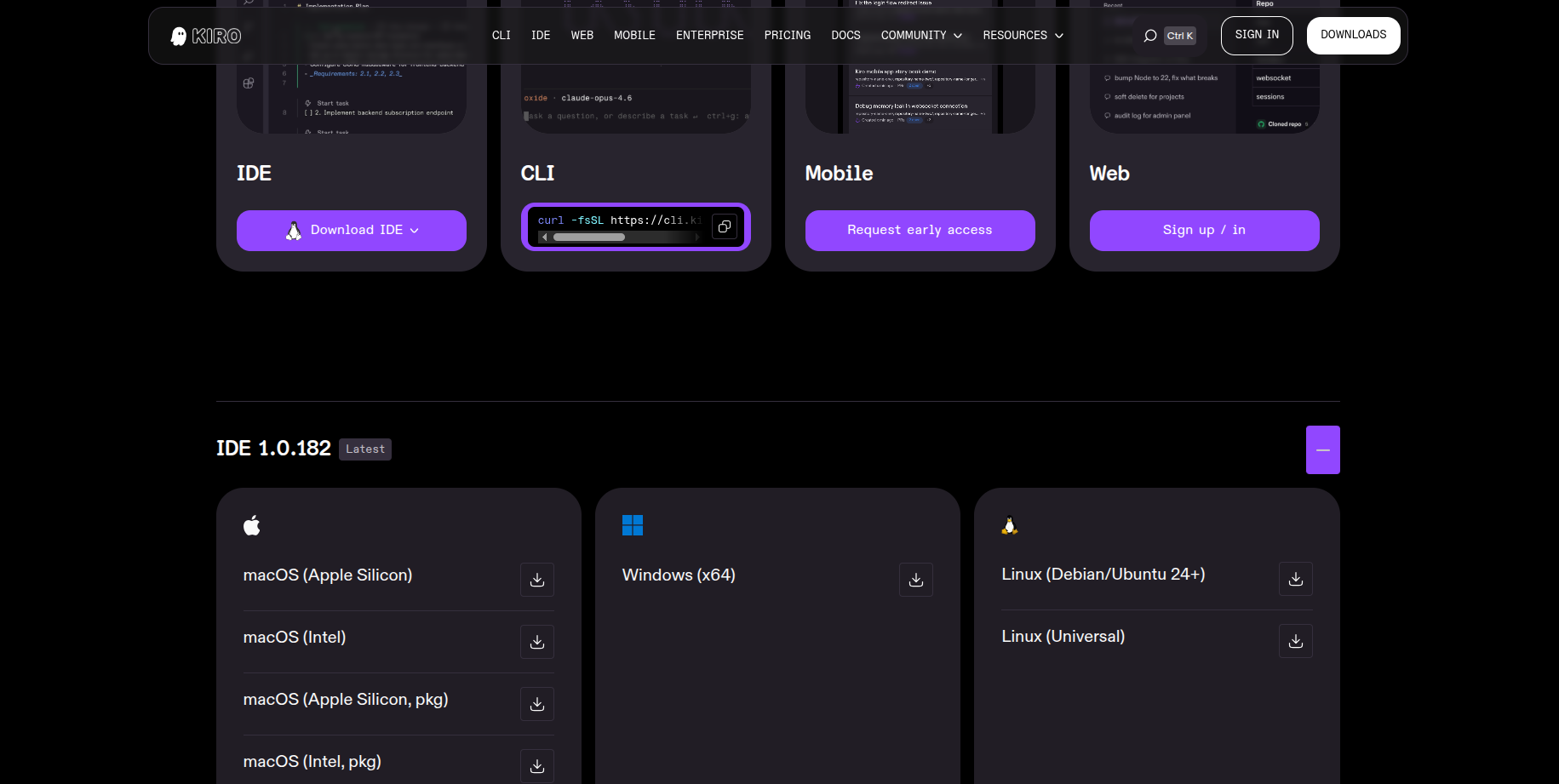The height and width of the screenshot is (784, 1559).
Task: Open the CLI nav item
Action: click(x=502, y=36)
